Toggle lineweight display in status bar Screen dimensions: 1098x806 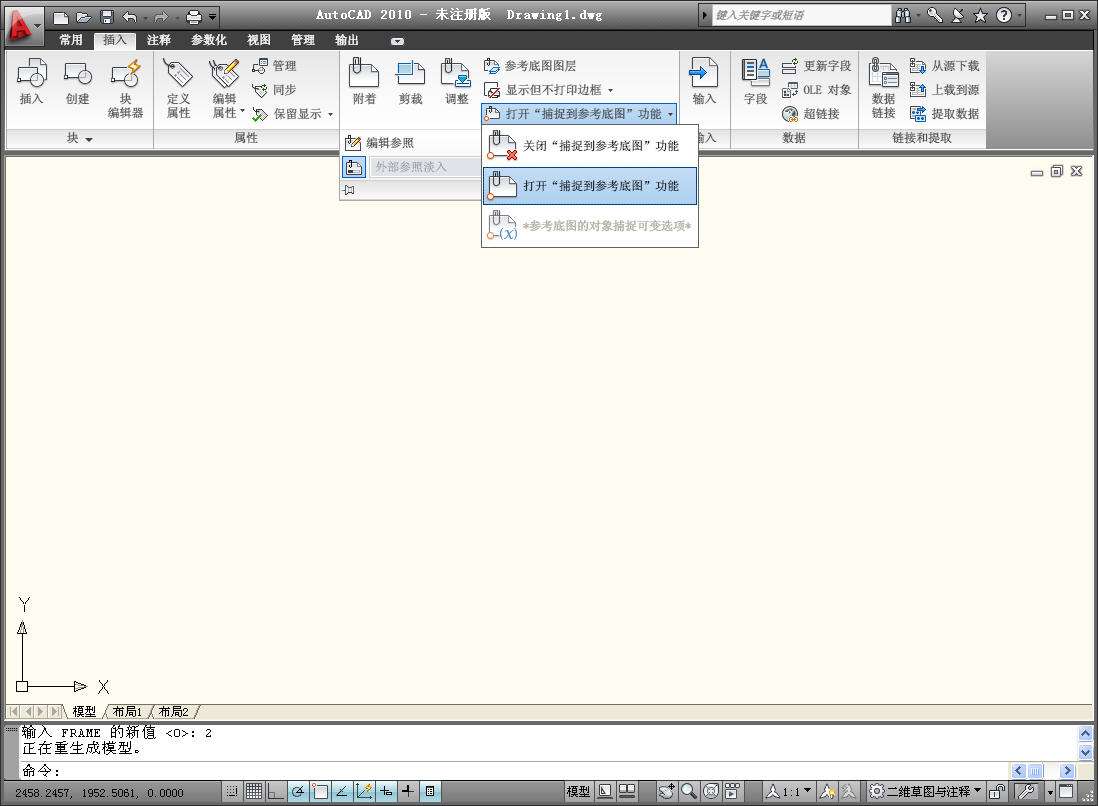pyautogui.click(x=408, y=791)
